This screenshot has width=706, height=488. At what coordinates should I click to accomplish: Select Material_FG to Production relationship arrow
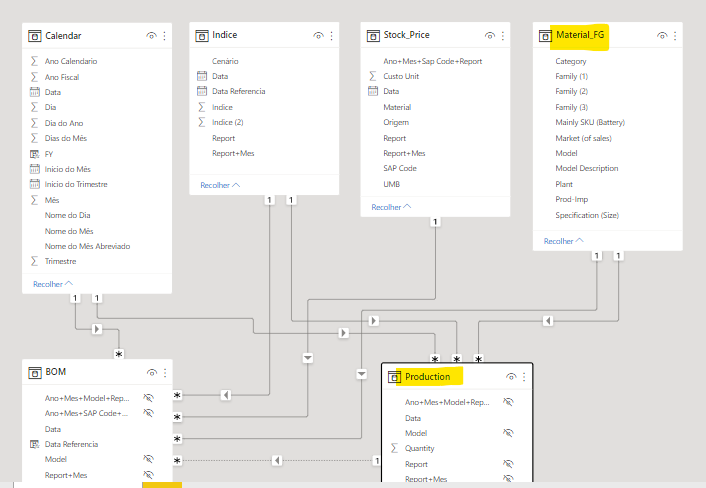pos(548,321)
